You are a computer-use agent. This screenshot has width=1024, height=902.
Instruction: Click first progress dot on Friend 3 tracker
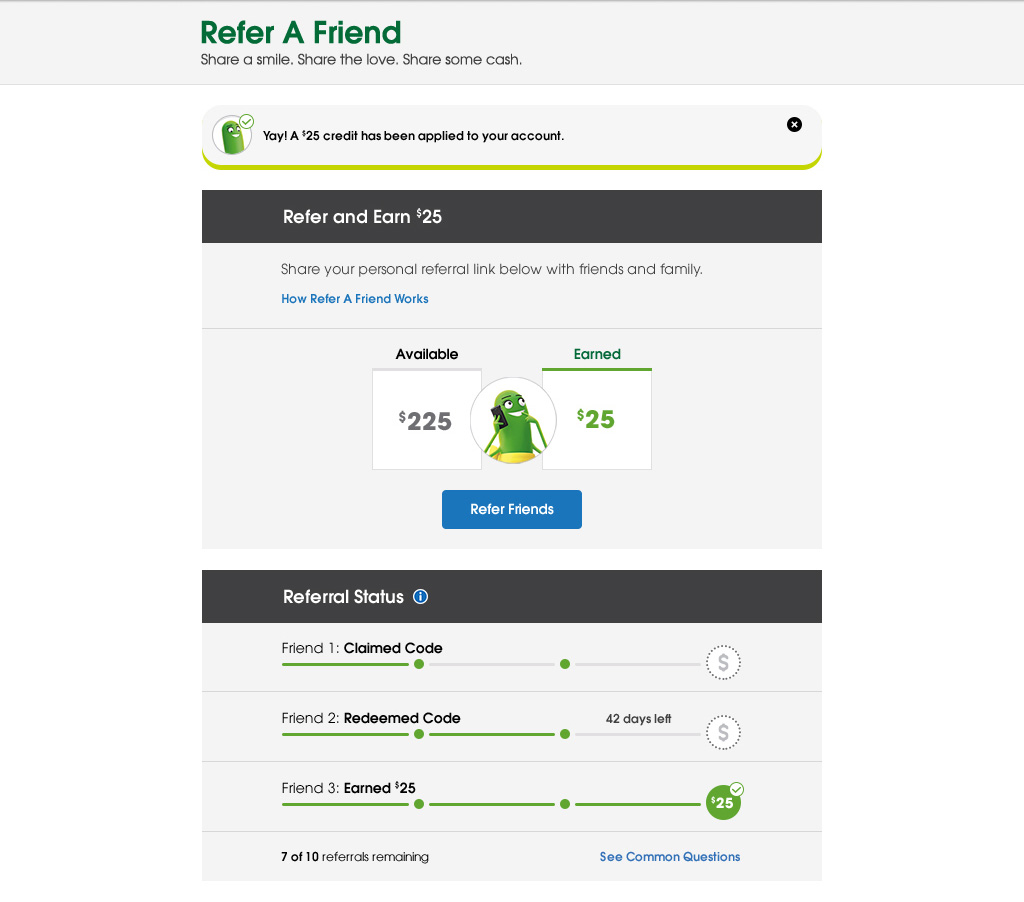click(419, 804)
